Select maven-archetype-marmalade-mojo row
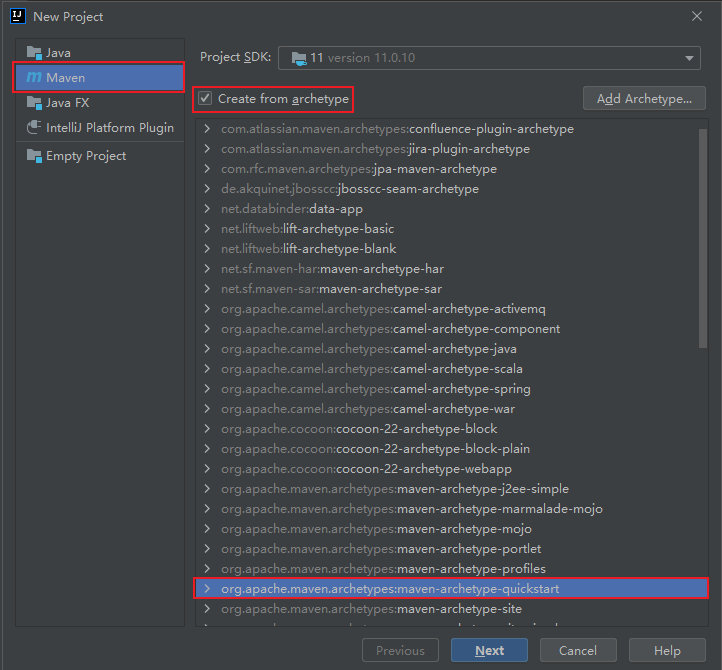722x670 pixels. (x=451, y=509)
